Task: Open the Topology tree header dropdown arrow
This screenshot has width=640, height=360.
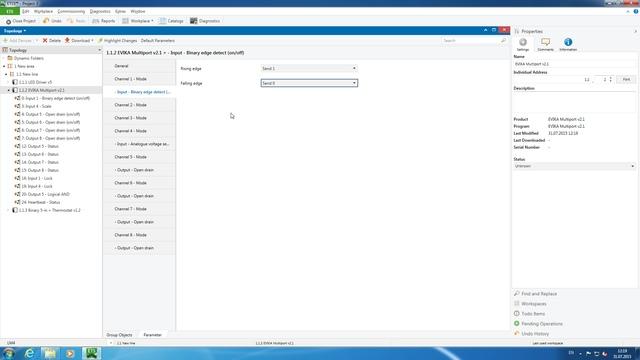Action: [99, 50]
